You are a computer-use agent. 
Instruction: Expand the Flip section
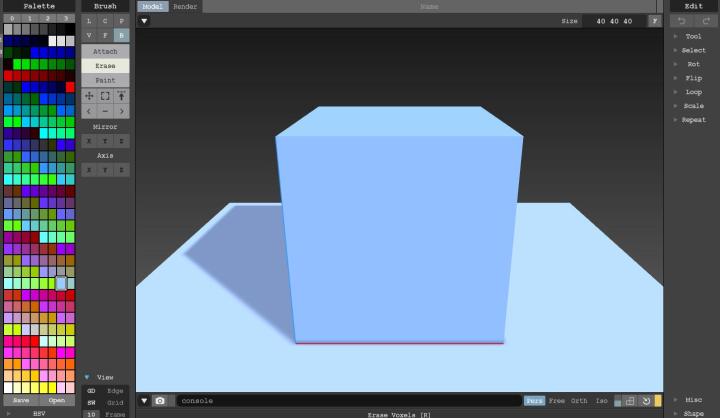[x=693, y=78]
